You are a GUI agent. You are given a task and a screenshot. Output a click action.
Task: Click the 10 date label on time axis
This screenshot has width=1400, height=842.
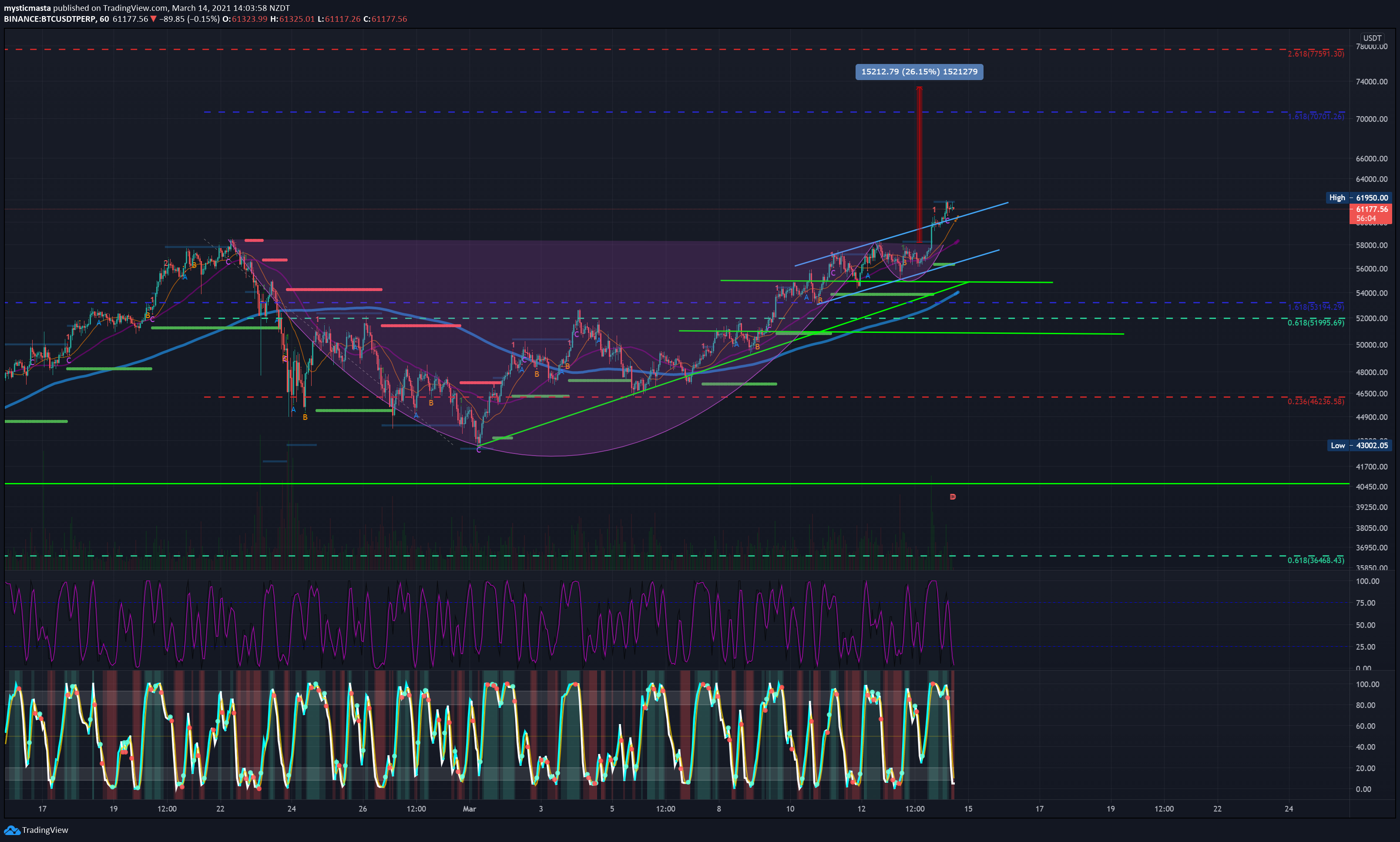tap(789, 809)
